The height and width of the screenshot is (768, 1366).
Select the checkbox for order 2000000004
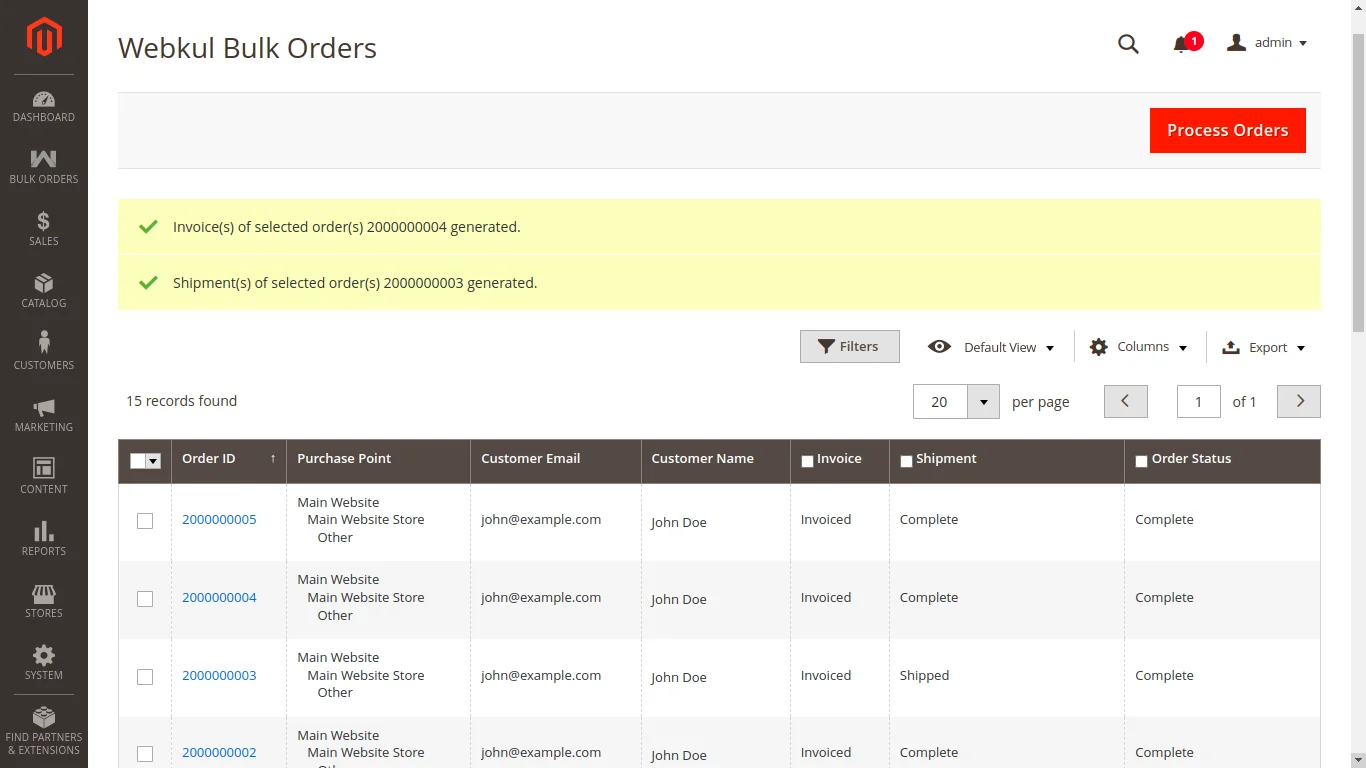[x=144, y=598]
